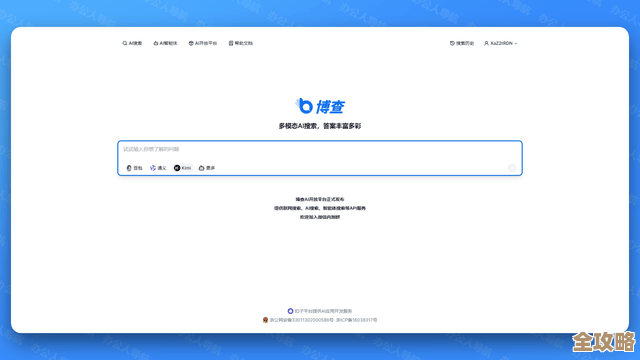The image size is (640, 360).
Task: Click the 博查 logo
Action: pyautogui.click(x=320, y=106)
